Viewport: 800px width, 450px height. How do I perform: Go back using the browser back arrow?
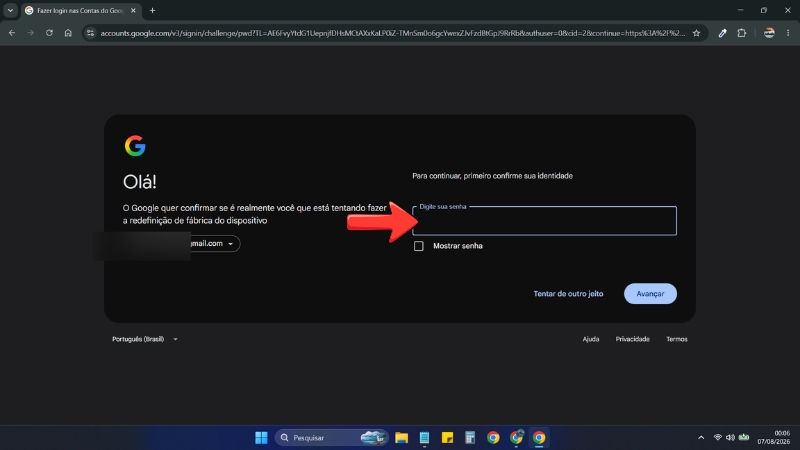(12, 33)
